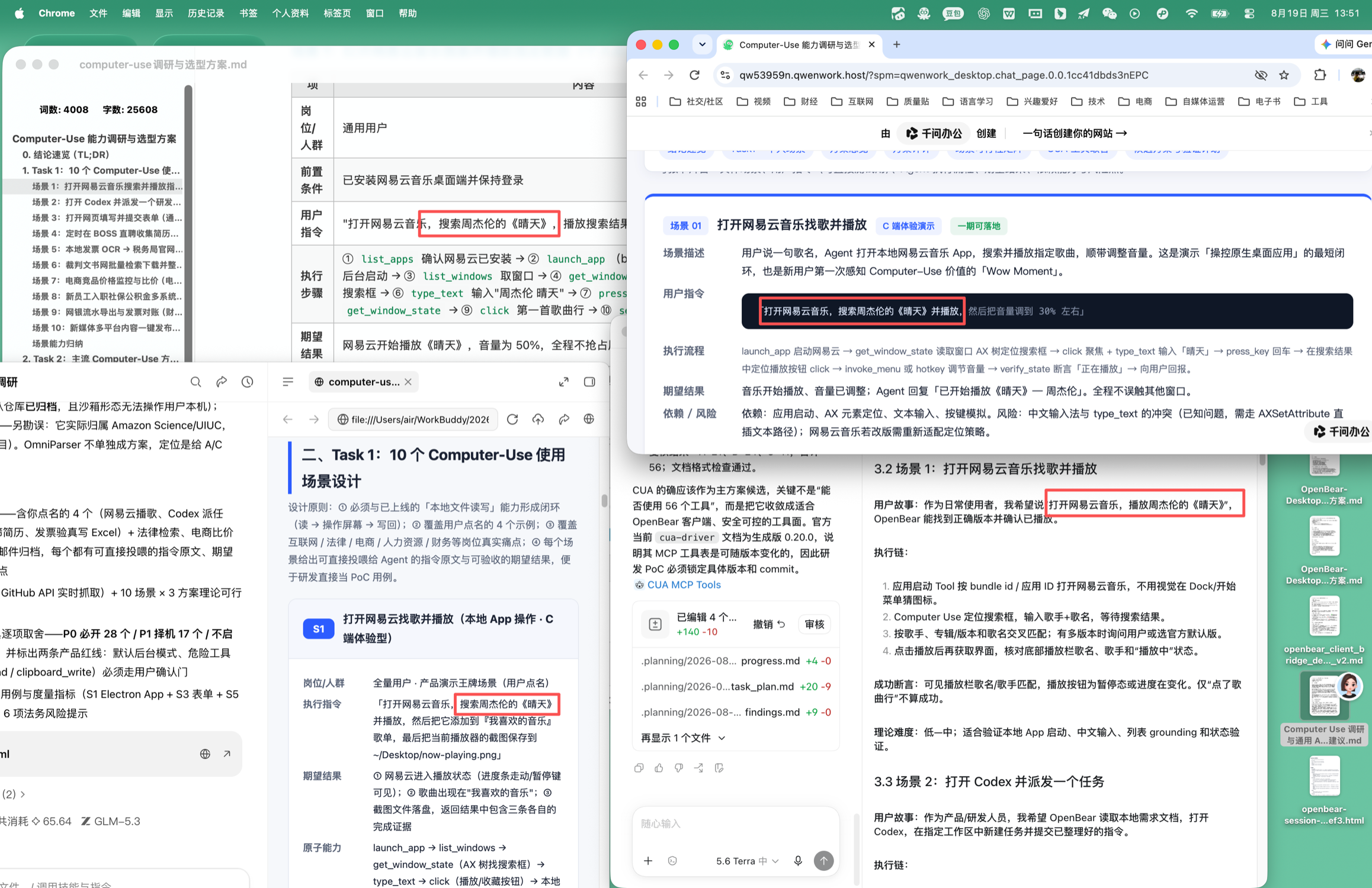Send the message with the up-arrow button
Screen dimensions: 1372x888
(823, 861)
